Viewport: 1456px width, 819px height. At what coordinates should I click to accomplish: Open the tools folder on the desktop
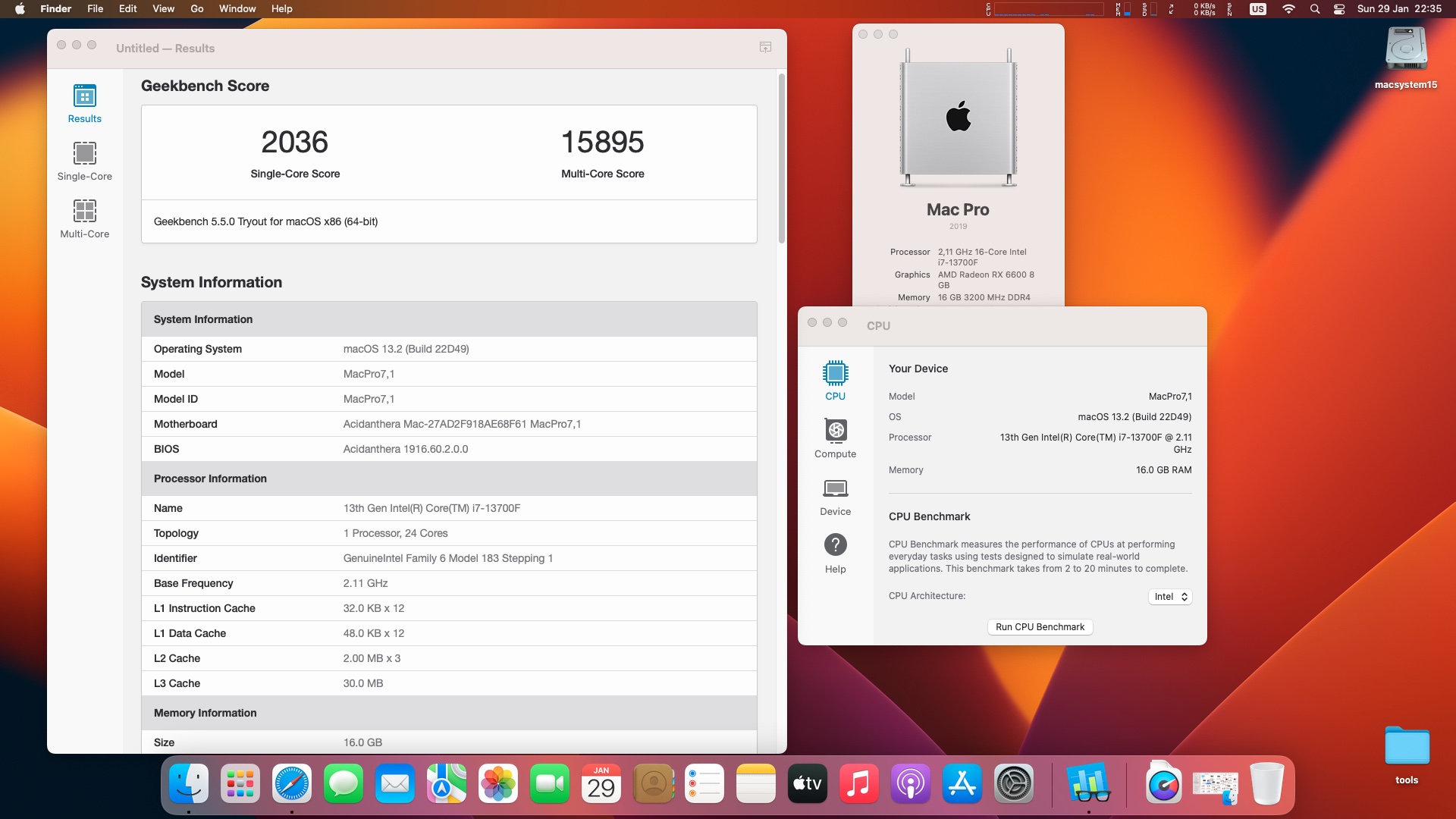click(1407, 755)
